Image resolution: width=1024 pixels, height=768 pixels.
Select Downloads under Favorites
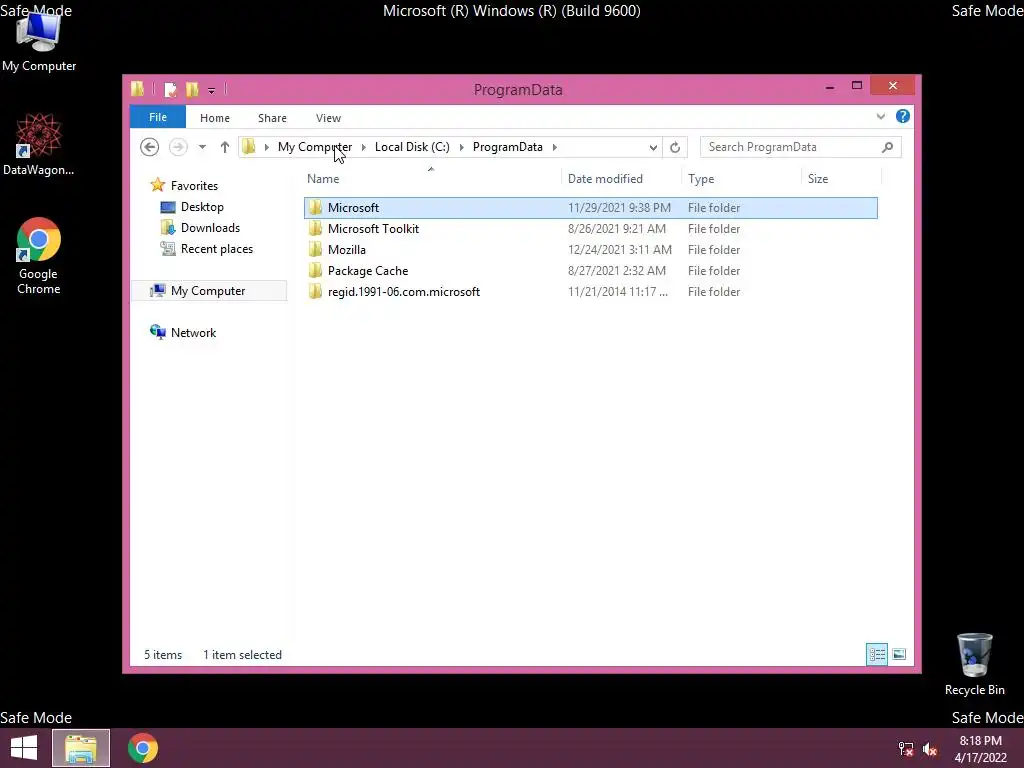pos(210,228)
